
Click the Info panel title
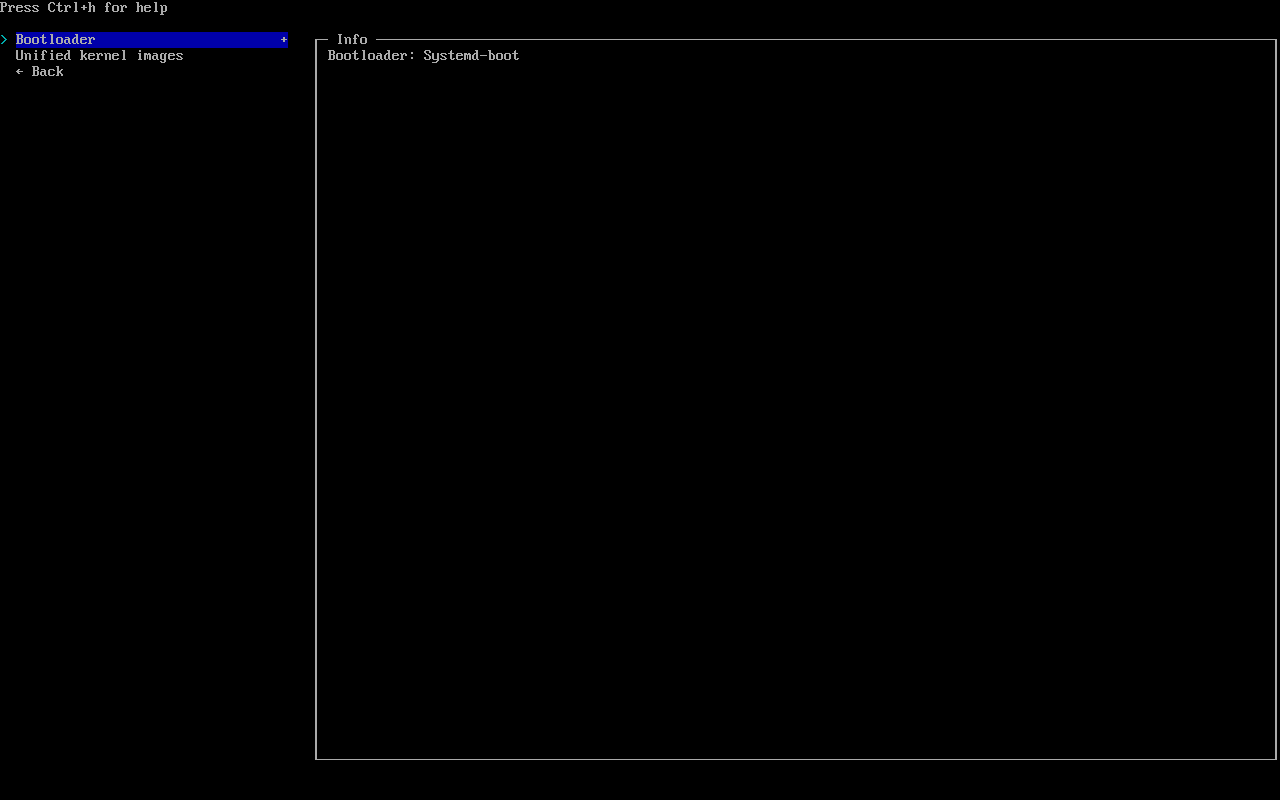(352, 40)
